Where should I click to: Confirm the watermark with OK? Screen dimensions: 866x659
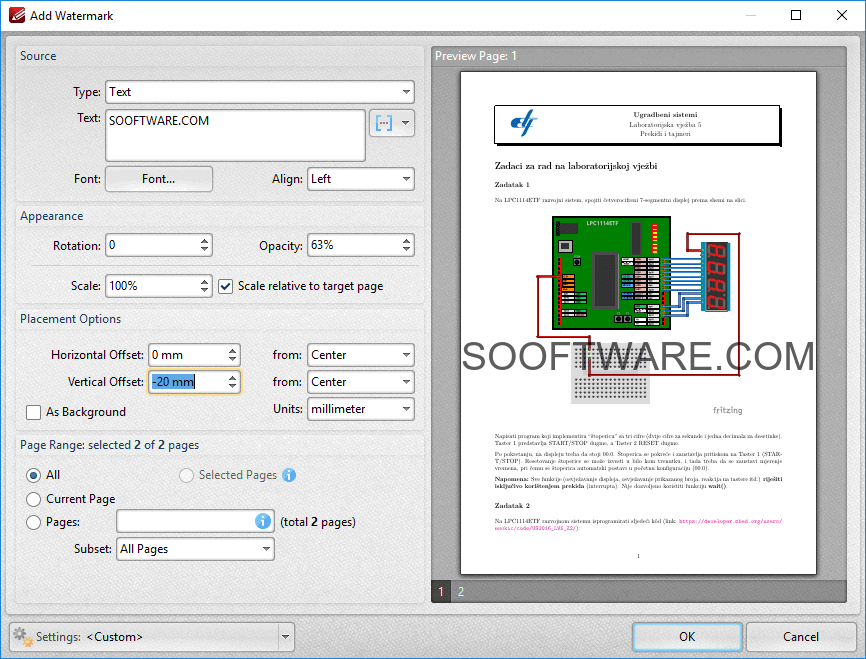(x=687, y=636)
